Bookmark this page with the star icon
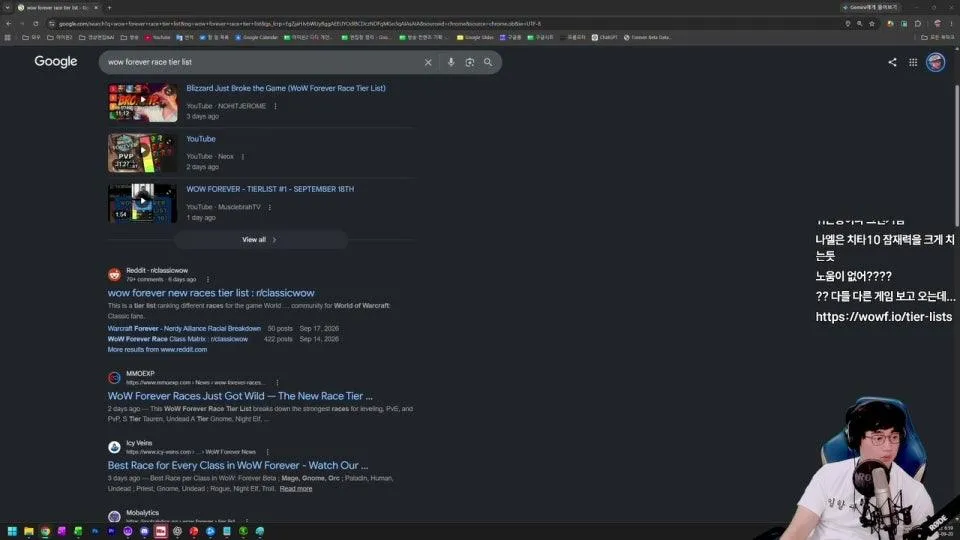Screen dimensions: 960x540 tap(872, 24)
